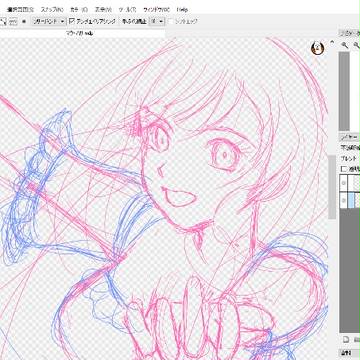Open the カラー (Color) menu
This screenshot has height=360, width=360.
(x=79, y=9)
